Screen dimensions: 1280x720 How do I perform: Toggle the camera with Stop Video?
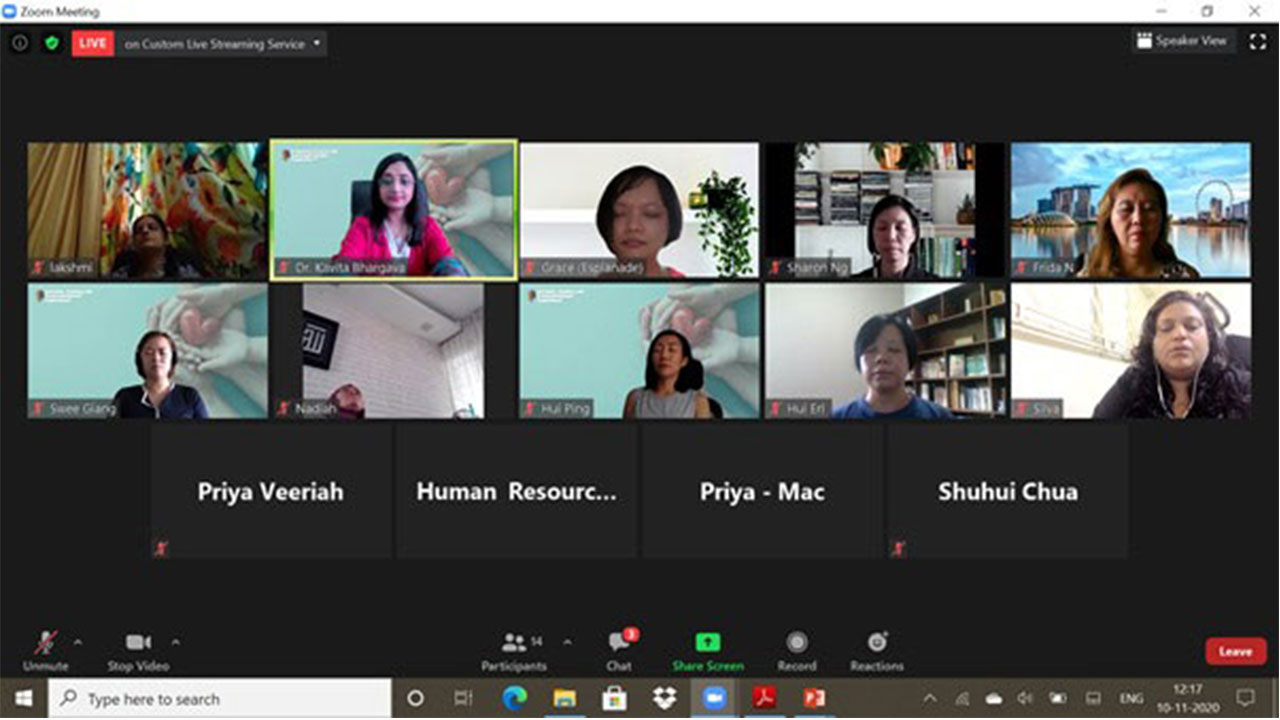click(x=138, y=643)
